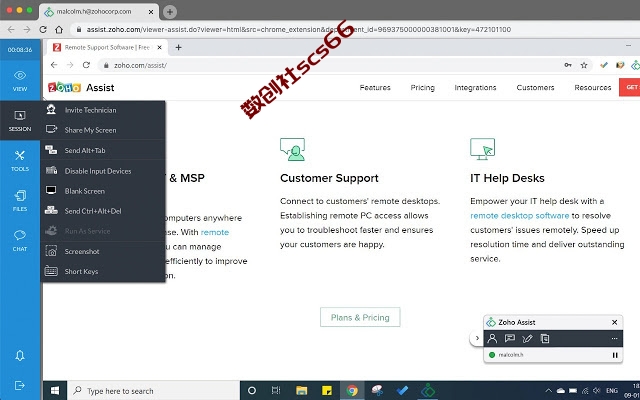Click the Plans & Pricing button
Image resolution: width=640 pixels, height=400 pixels.
(360, 317)
